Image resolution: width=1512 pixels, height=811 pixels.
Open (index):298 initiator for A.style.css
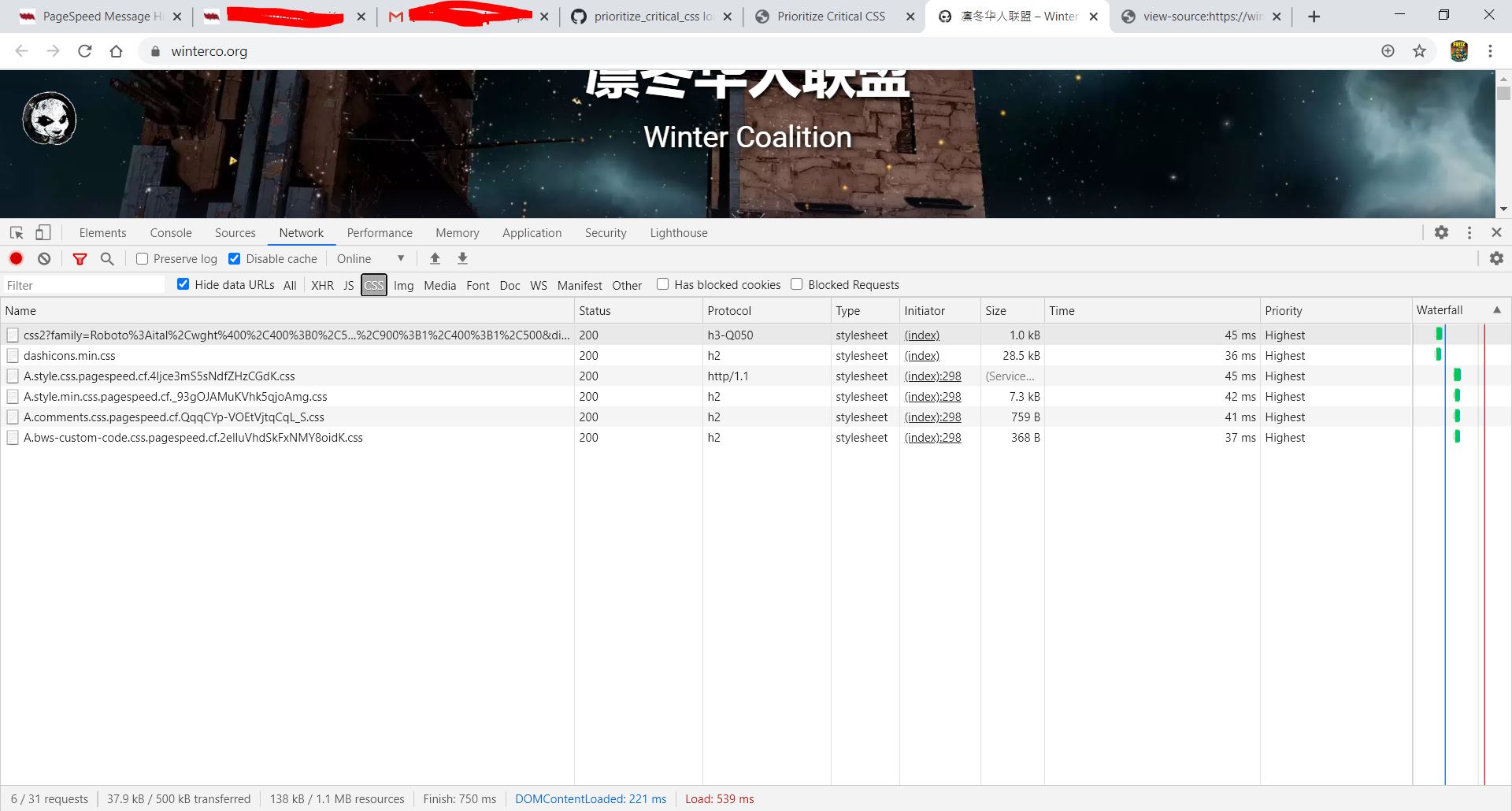coord(932,376)
